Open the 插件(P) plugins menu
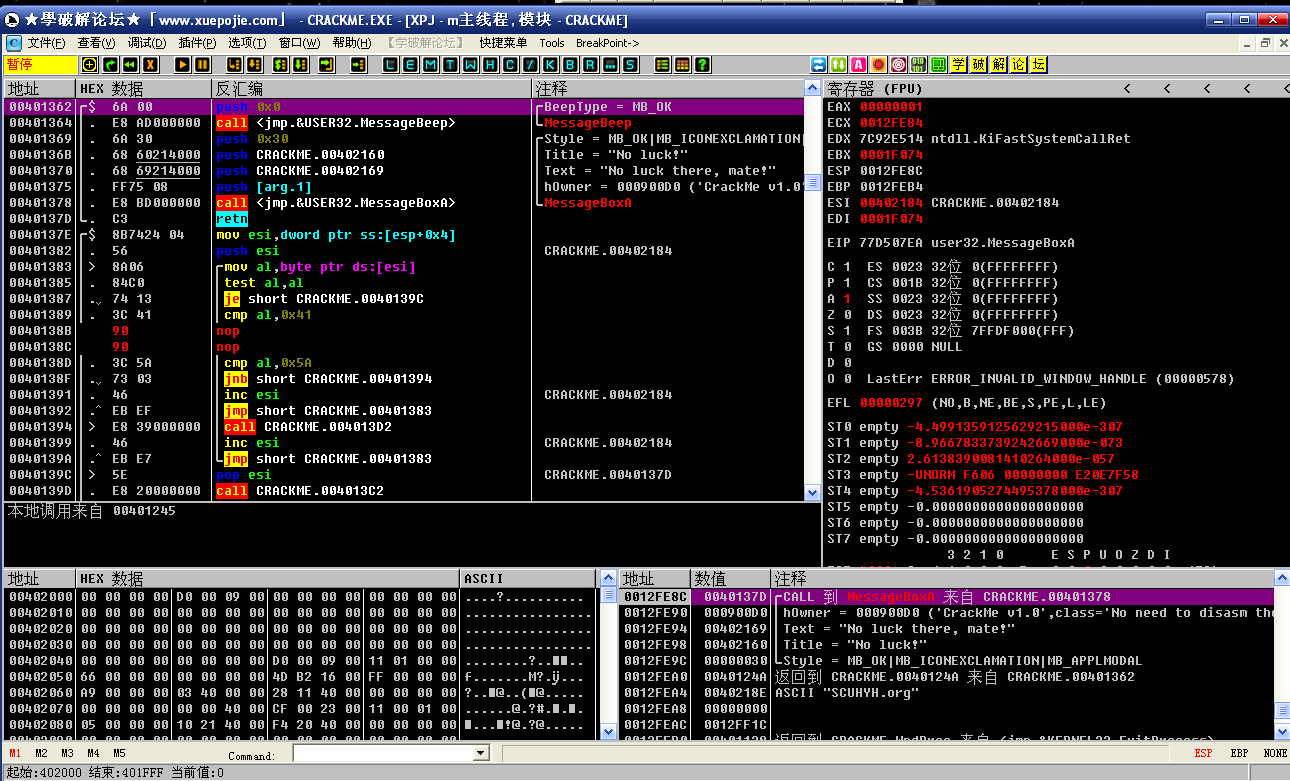1290x781 pixels. [197, 43]
